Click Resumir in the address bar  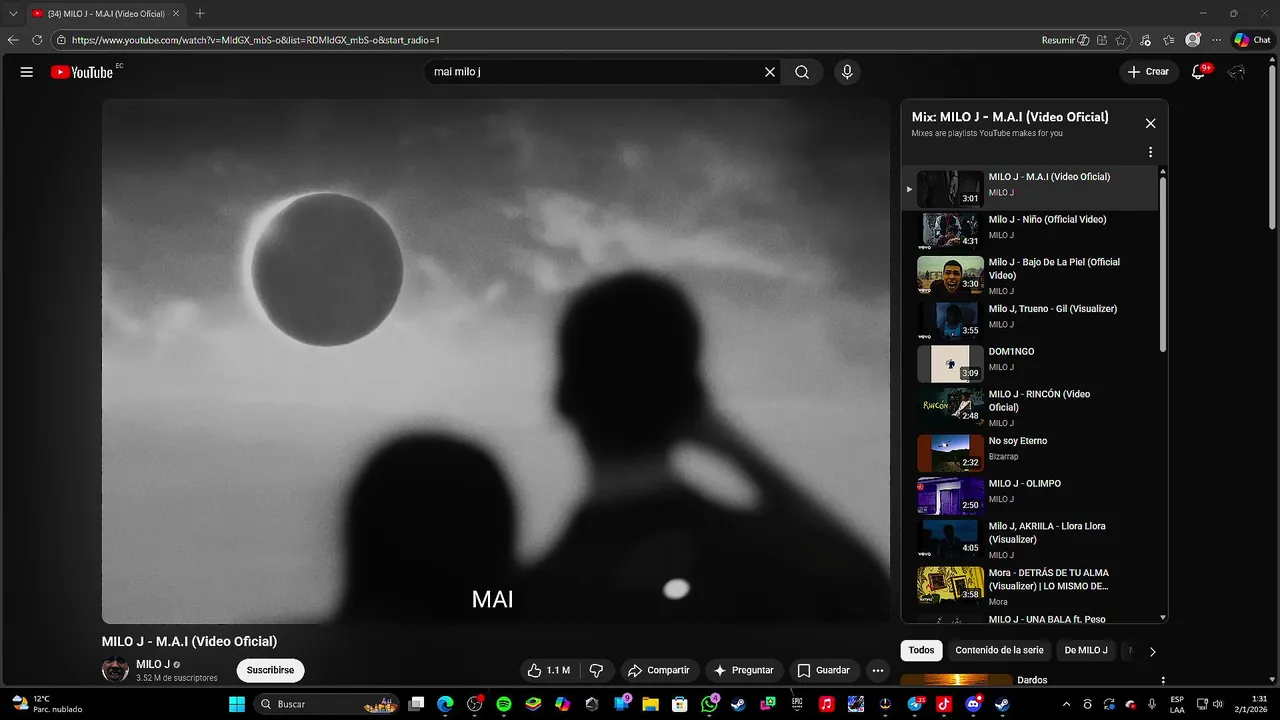tap(1065, 40)
